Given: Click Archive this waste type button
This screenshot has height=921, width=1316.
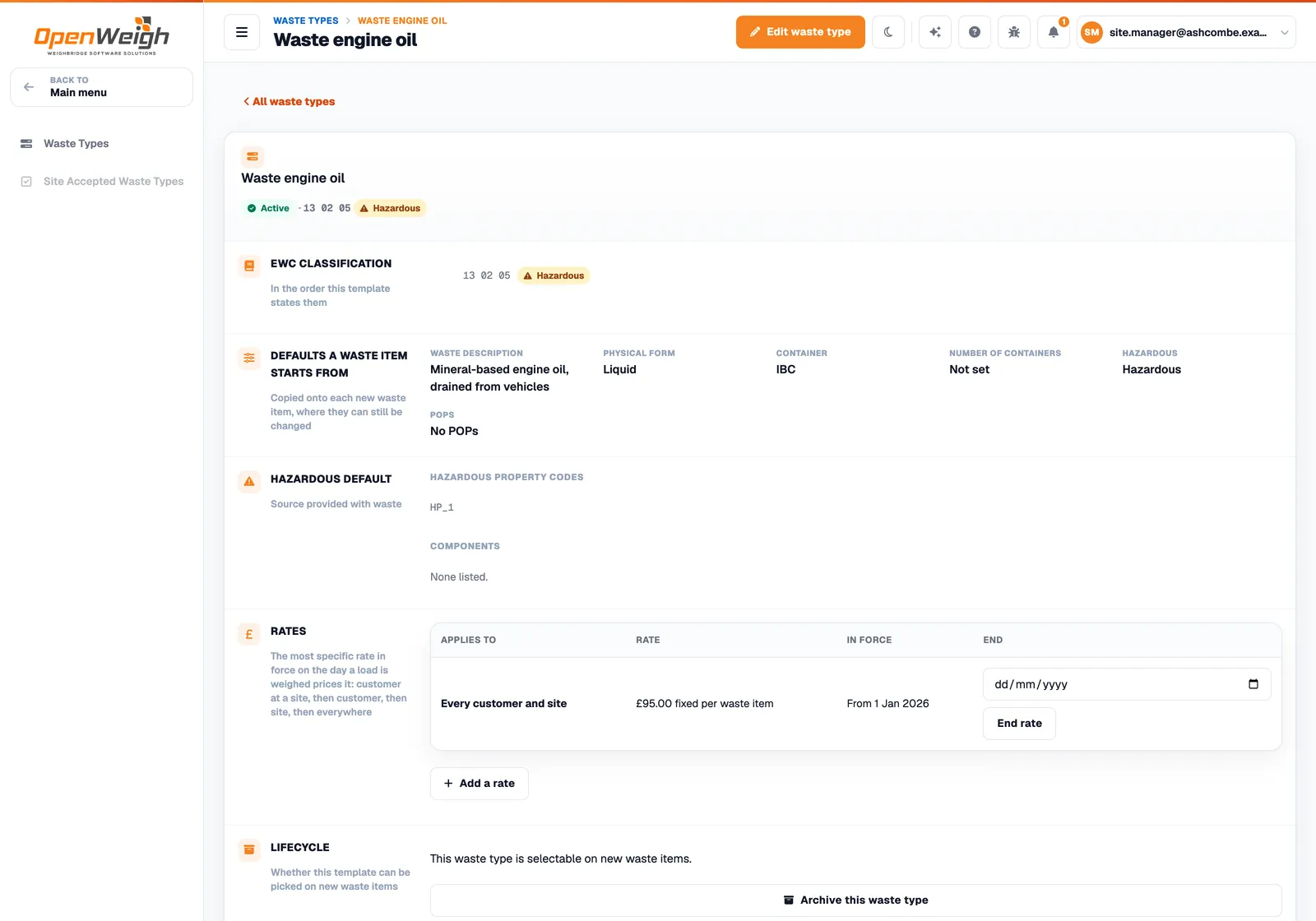Looking at the screenshot, I should tap(856, 900).
